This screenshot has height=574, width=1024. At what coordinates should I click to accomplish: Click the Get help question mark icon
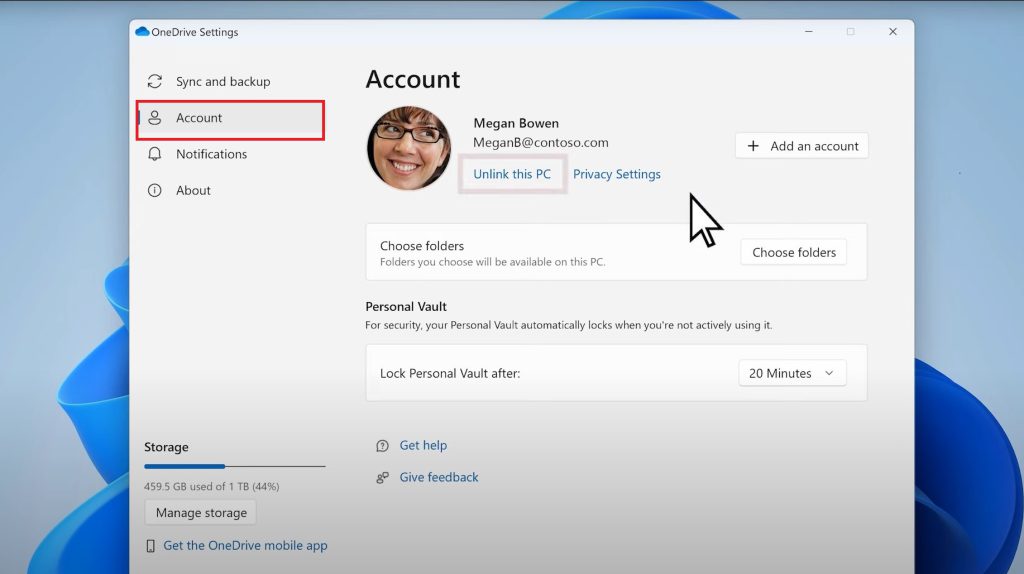point(382,446)
